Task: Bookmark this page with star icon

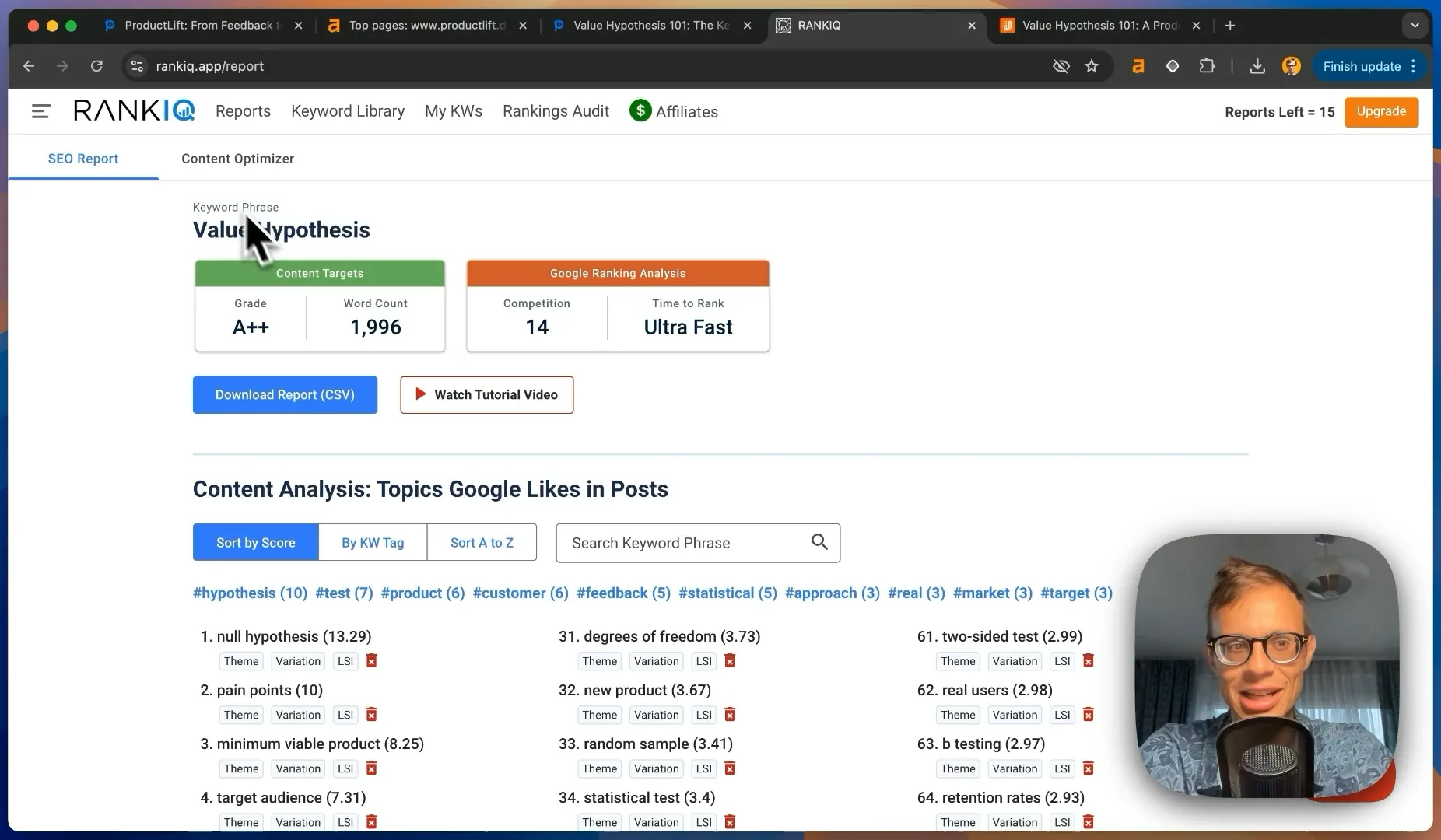Action: pos(1092,66)
